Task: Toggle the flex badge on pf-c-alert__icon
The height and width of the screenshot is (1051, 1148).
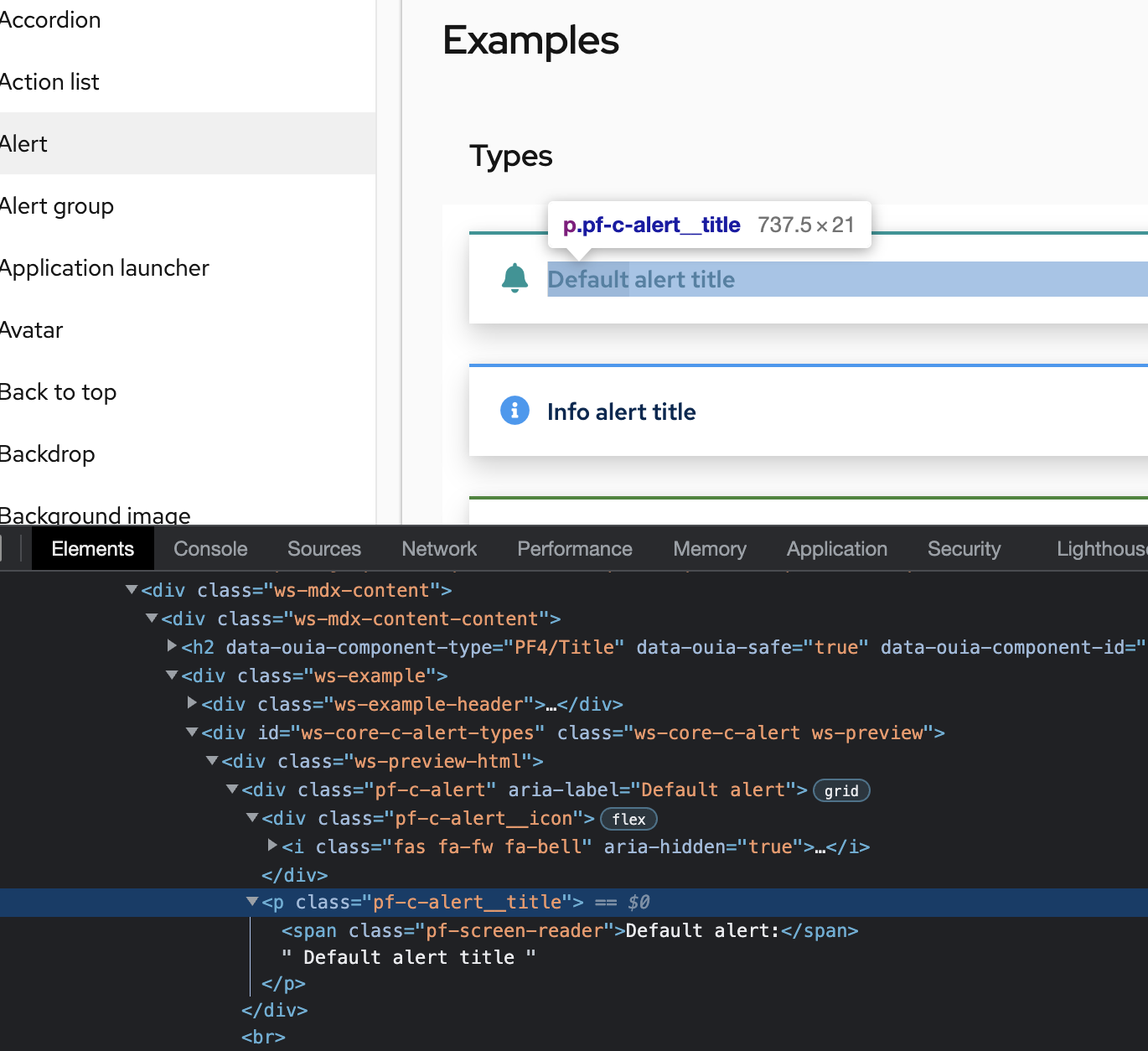Action: 628,819
